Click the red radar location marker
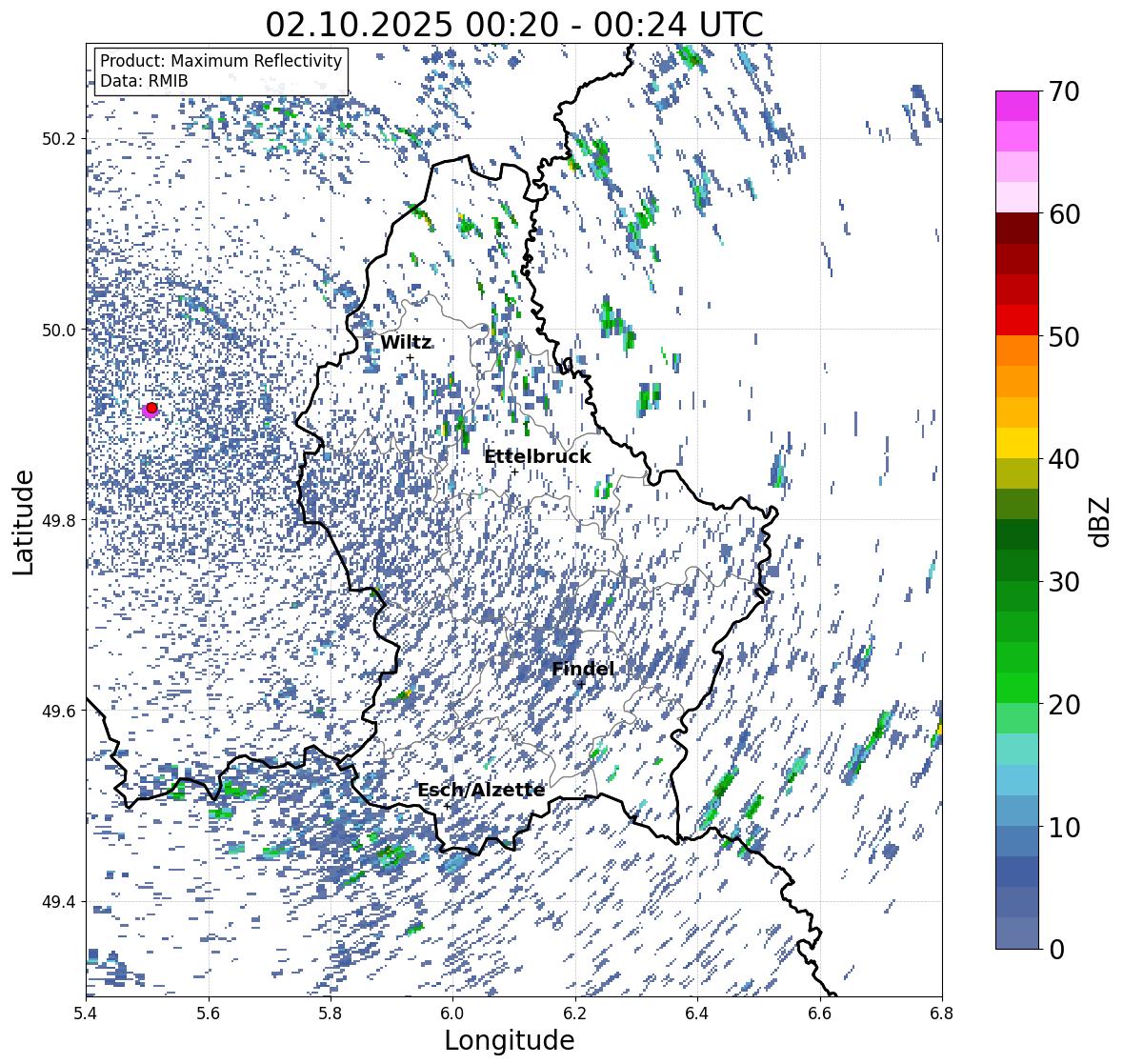Screen dimensions: 1123x1064 pyautogui.click(x=151, y=408)
